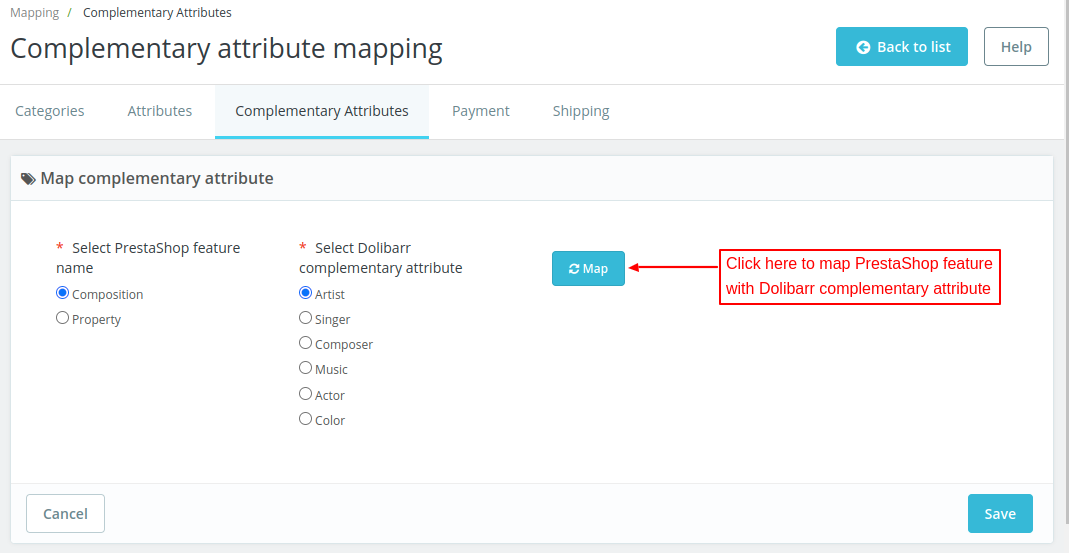Choose the Actor attribute radio button
1069x553 pixels.
coord(305,393)
